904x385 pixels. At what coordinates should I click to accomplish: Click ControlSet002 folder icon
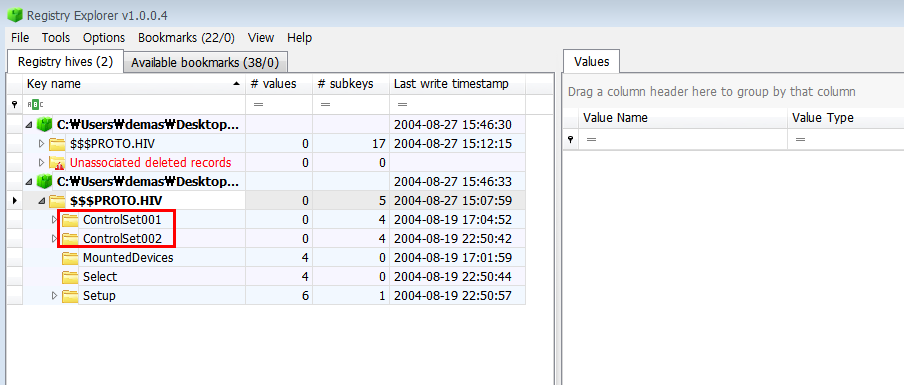point(70,239)
